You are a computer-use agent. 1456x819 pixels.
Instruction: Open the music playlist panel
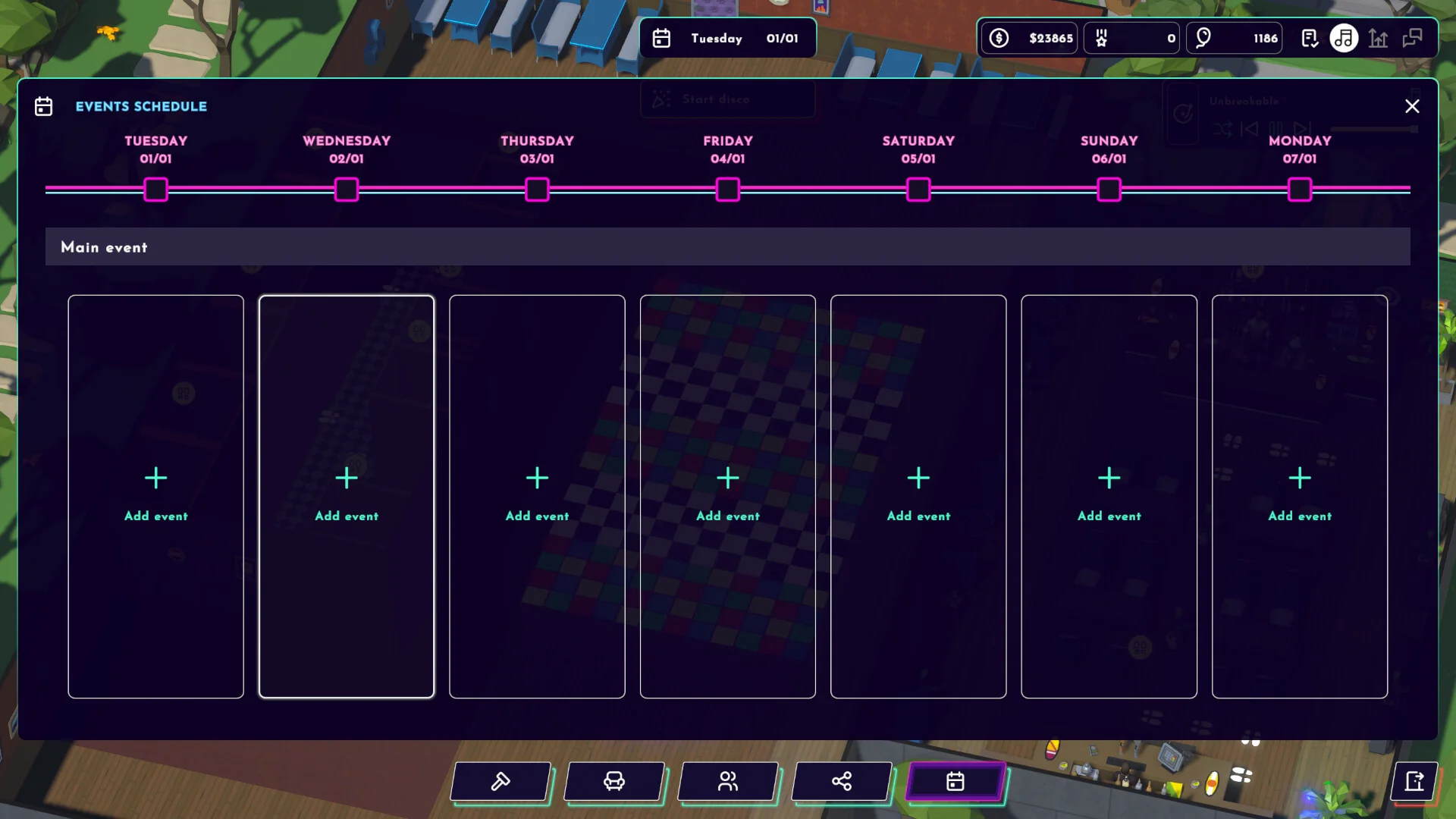coord(1345,38)
